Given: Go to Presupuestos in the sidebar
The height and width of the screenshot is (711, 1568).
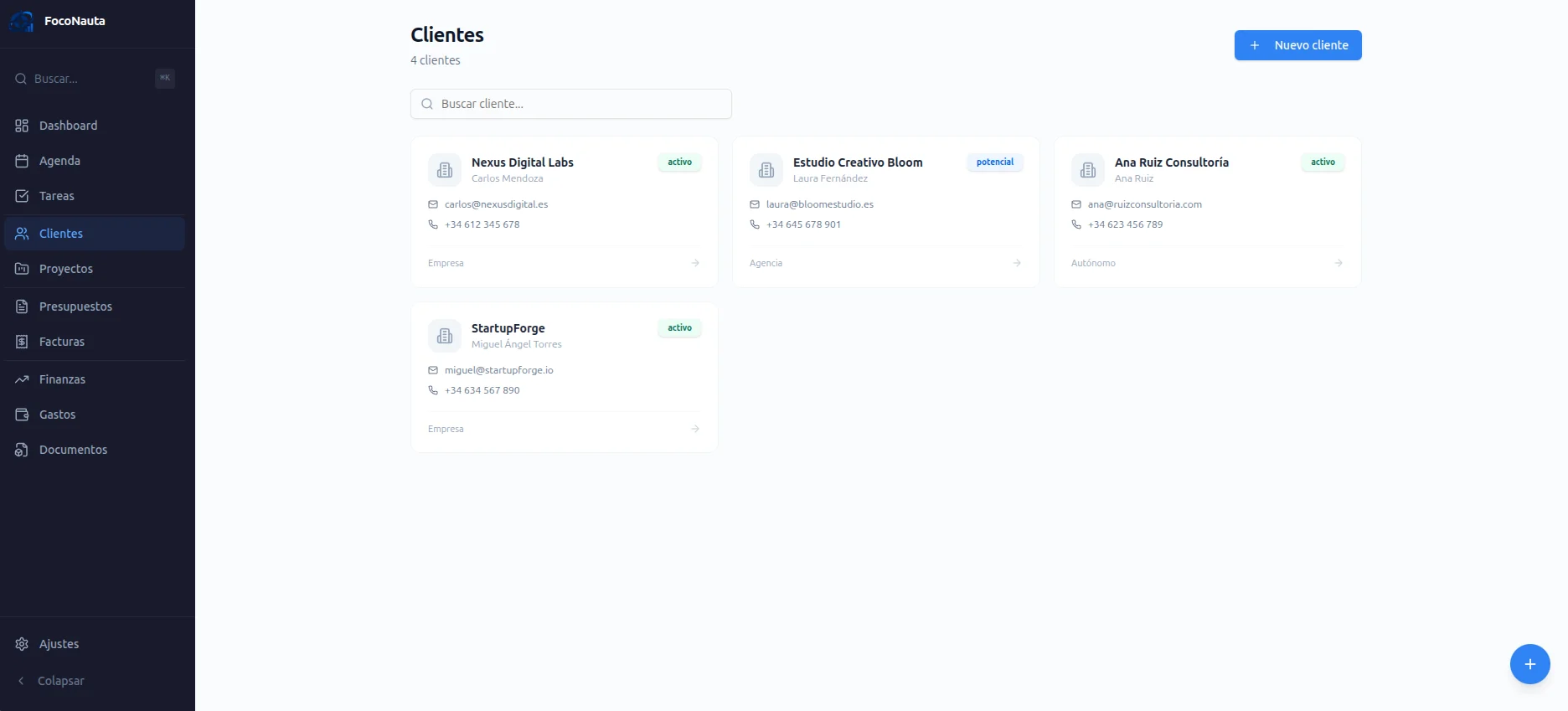Looking at the screenshot, I should [75, 307].
